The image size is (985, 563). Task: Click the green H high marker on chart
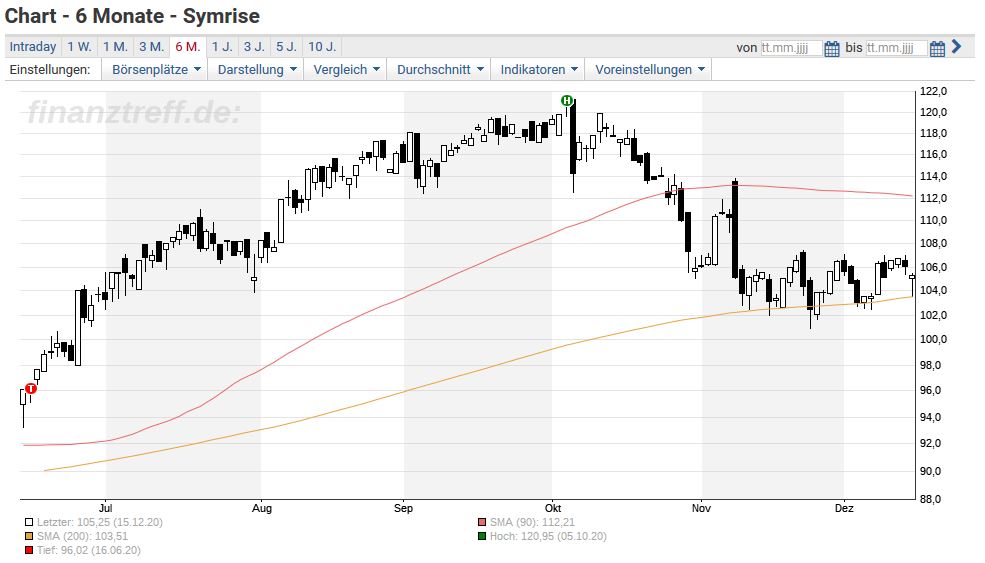(567, 101)
